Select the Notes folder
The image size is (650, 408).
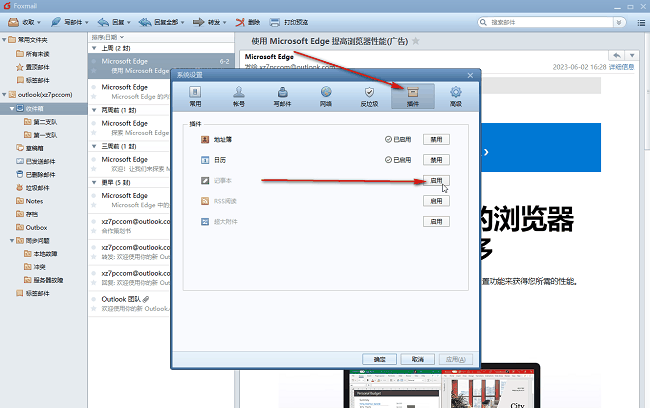[x=29, y=201]
